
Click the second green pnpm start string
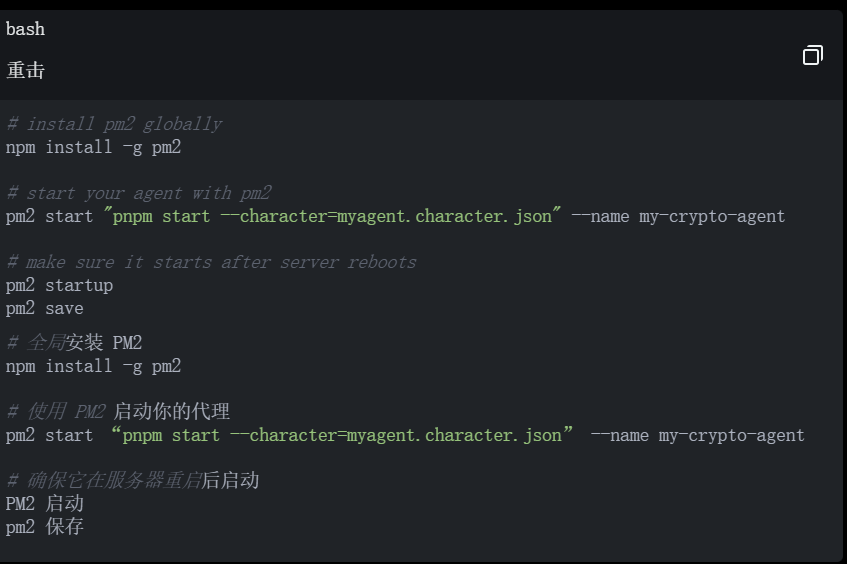342,435
